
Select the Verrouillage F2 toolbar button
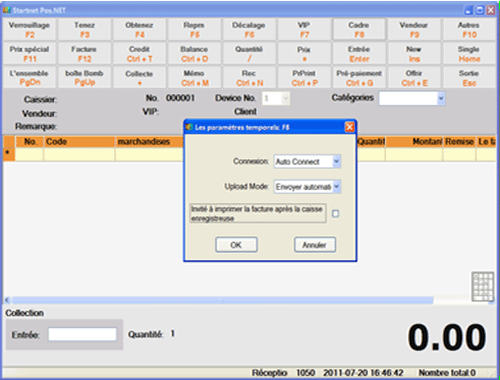29,30
